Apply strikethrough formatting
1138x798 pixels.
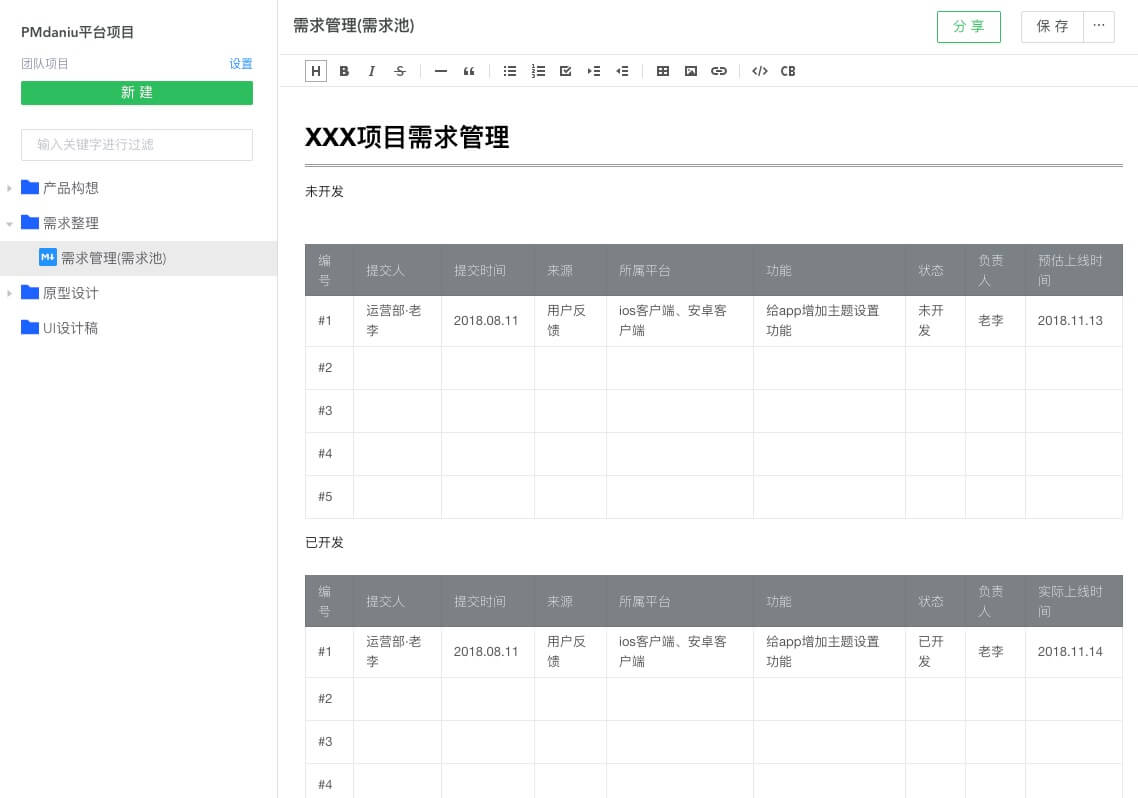tap(400, 71)
